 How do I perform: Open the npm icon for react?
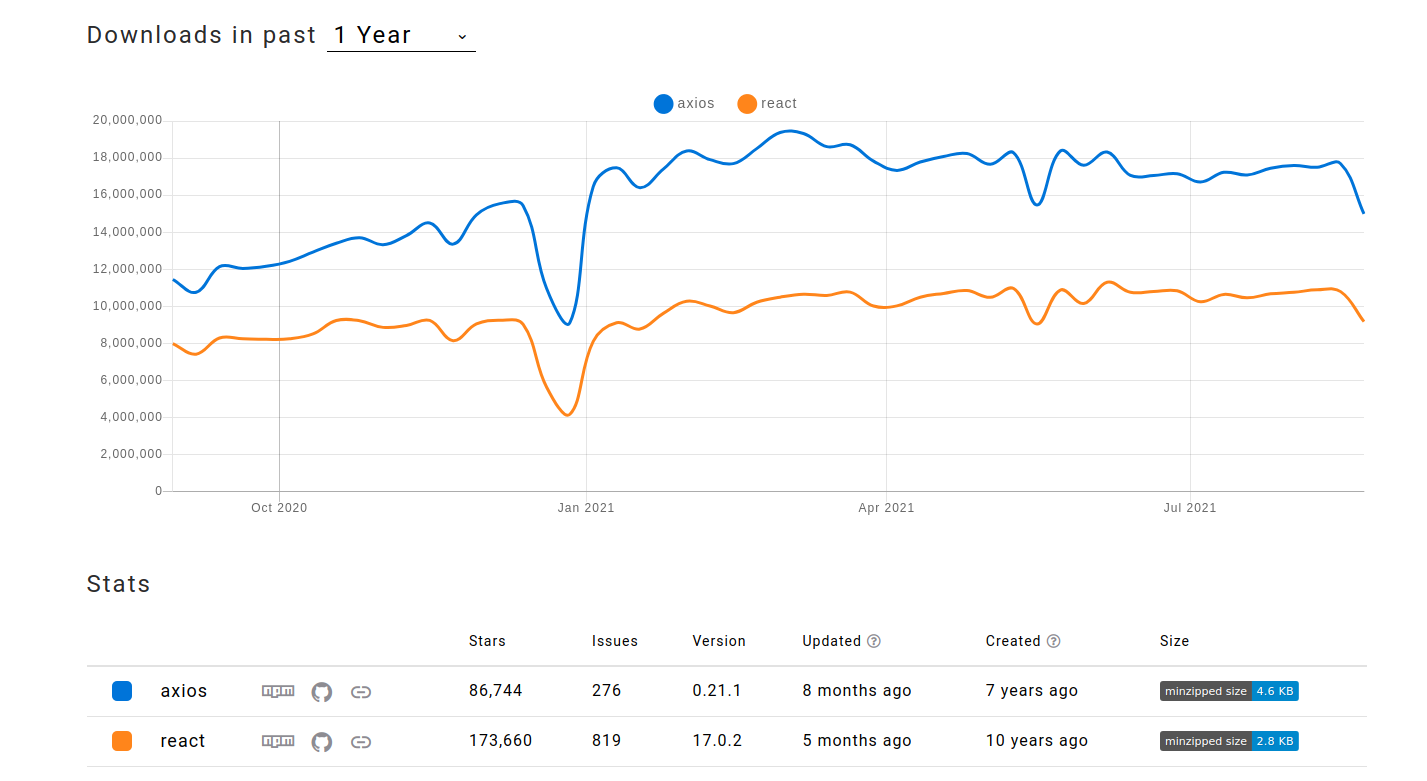(276, 741)
